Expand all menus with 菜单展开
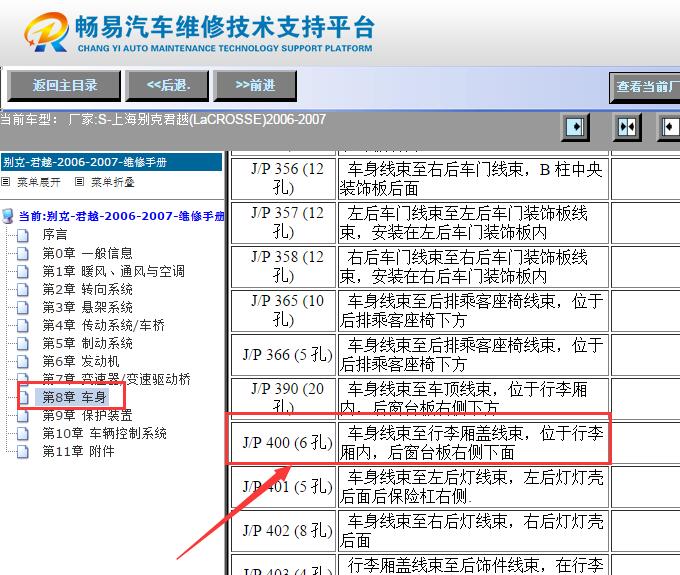 [39, 182]
